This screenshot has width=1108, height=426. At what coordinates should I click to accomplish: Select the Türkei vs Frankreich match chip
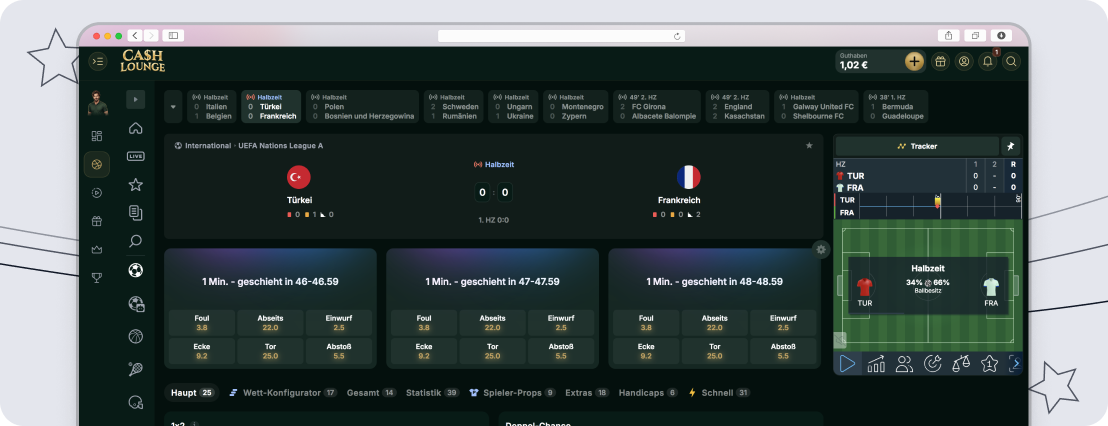[271, 107]
